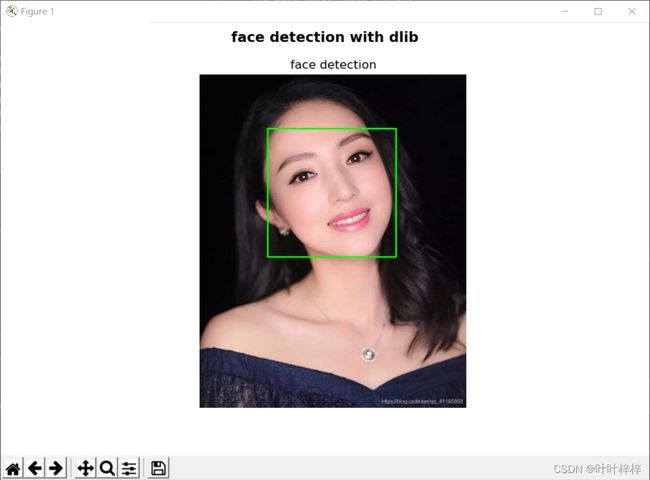Minimize the Figure 1 window

(x=565, y=11)
